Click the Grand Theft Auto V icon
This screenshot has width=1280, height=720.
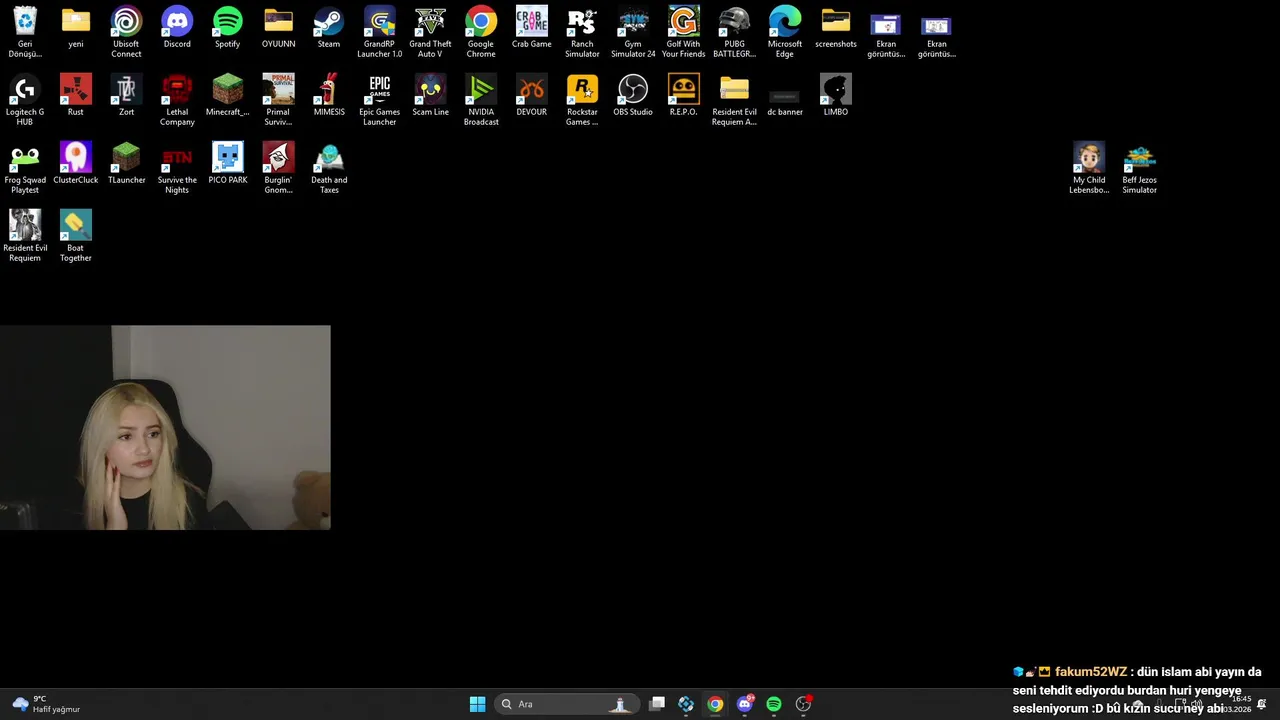pyautogui.click(x=430, y=32)
